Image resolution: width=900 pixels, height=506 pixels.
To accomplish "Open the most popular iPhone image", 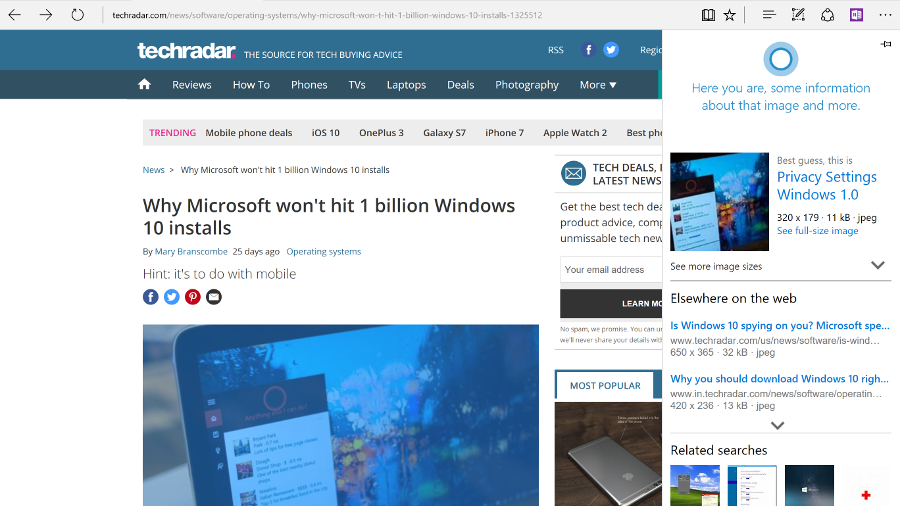I will [608, 454].
